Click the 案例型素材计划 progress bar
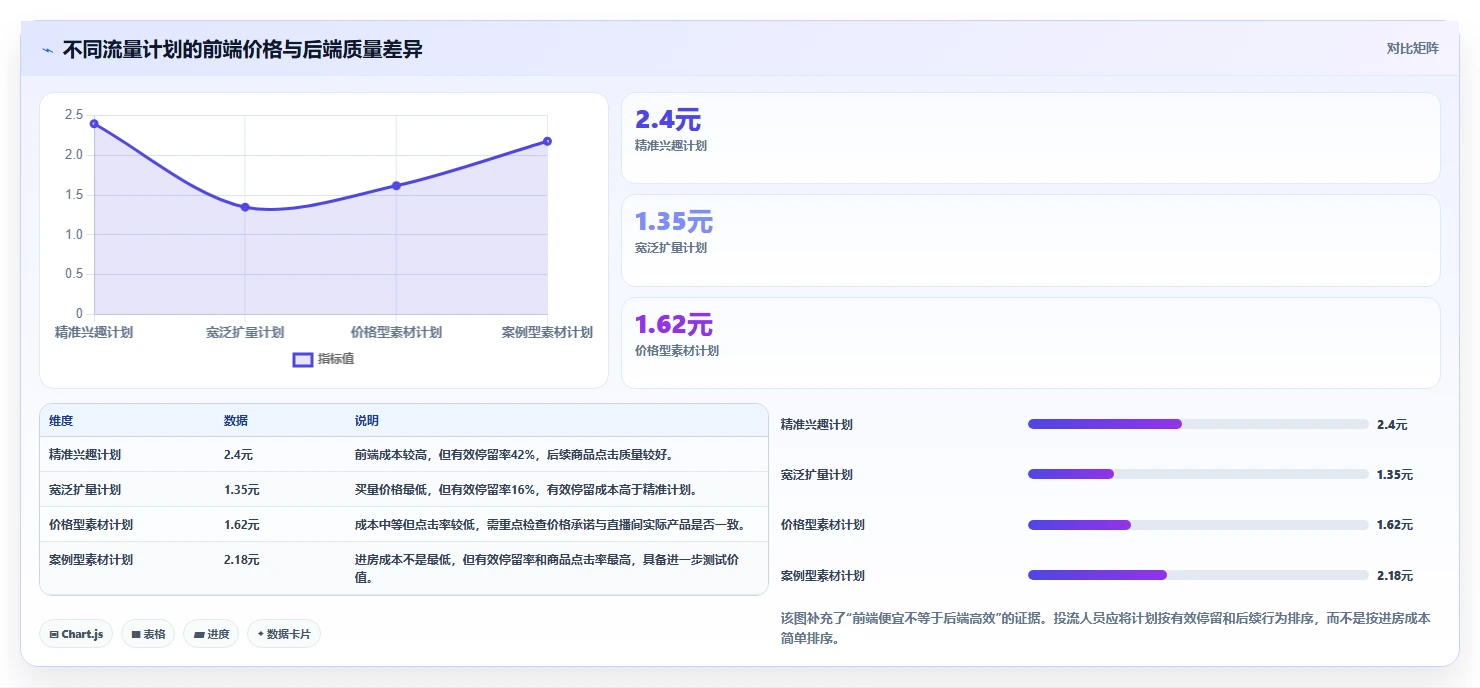 click(x=1198, y=575)
